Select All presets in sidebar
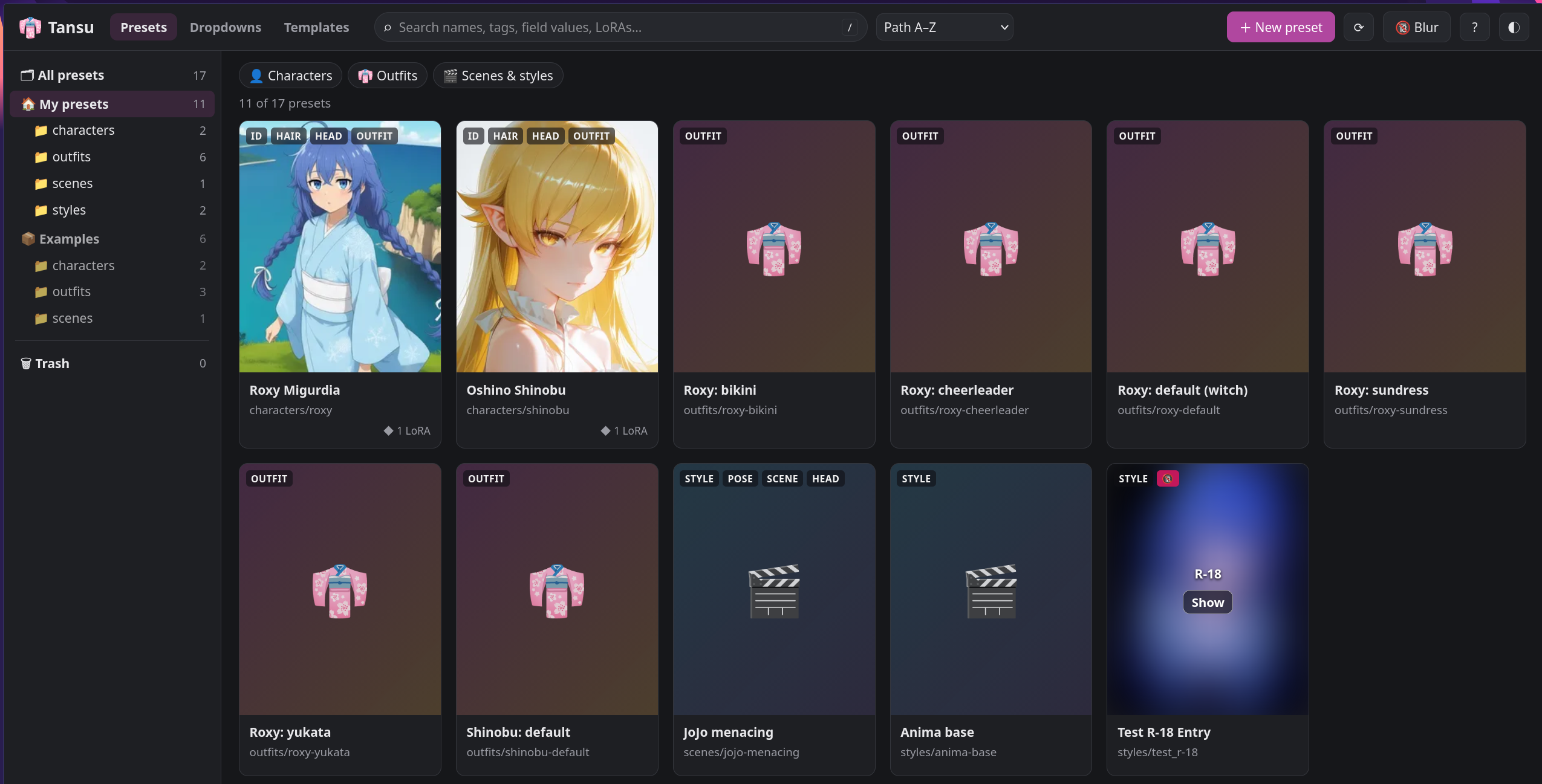This screenshot has width=1542, height=784. [x=112, y=75]
